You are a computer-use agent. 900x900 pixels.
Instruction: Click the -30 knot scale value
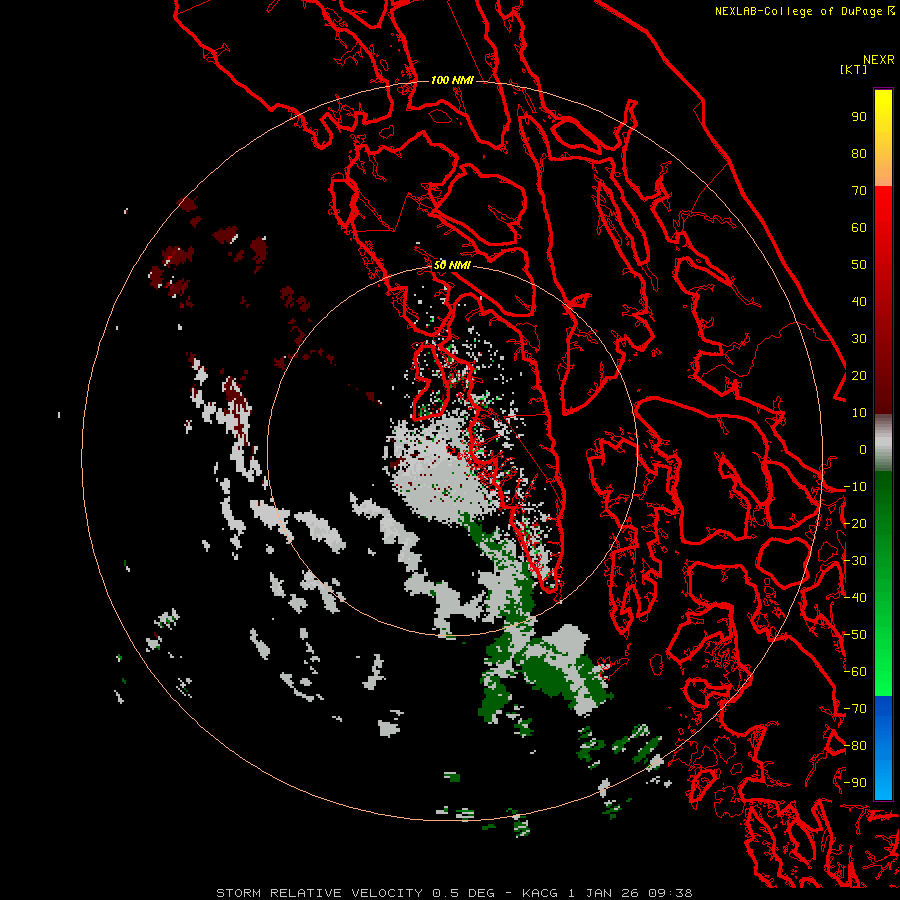pyautogui.click(x=855, y=561)
